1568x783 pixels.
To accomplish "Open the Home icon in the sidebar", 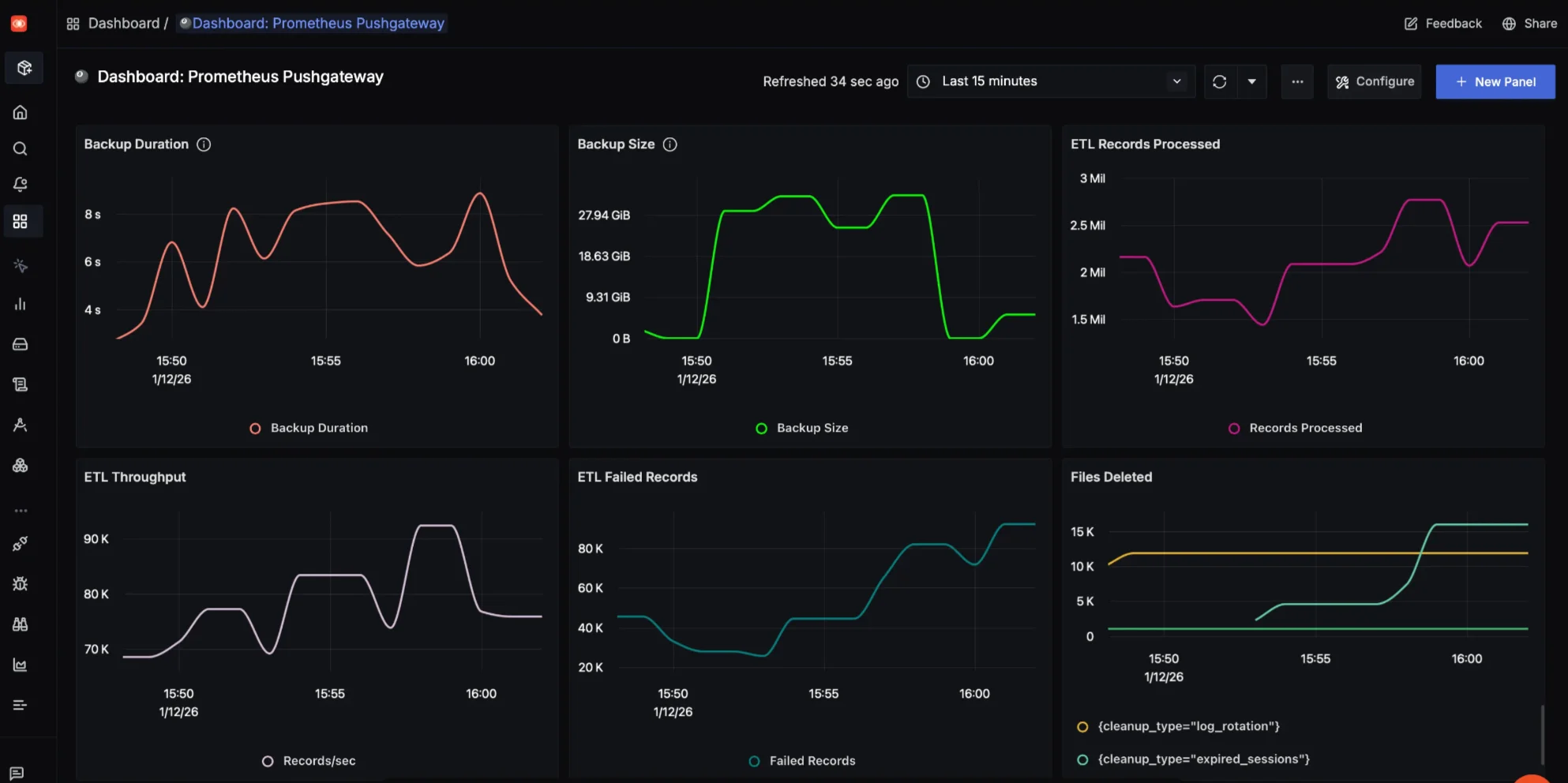I will [x=20, y=111].
